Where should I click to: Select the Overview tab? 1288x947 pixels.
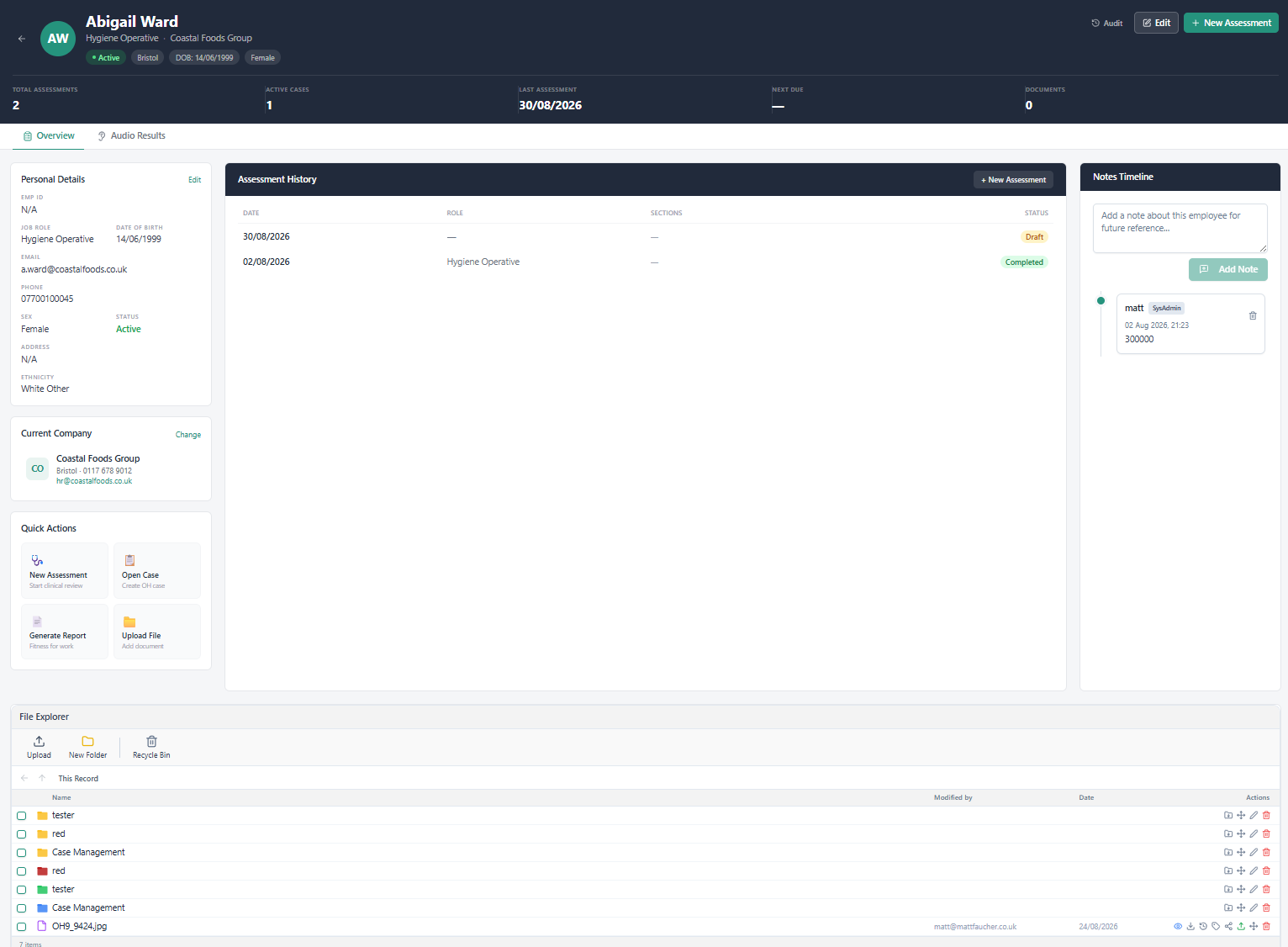49,135
